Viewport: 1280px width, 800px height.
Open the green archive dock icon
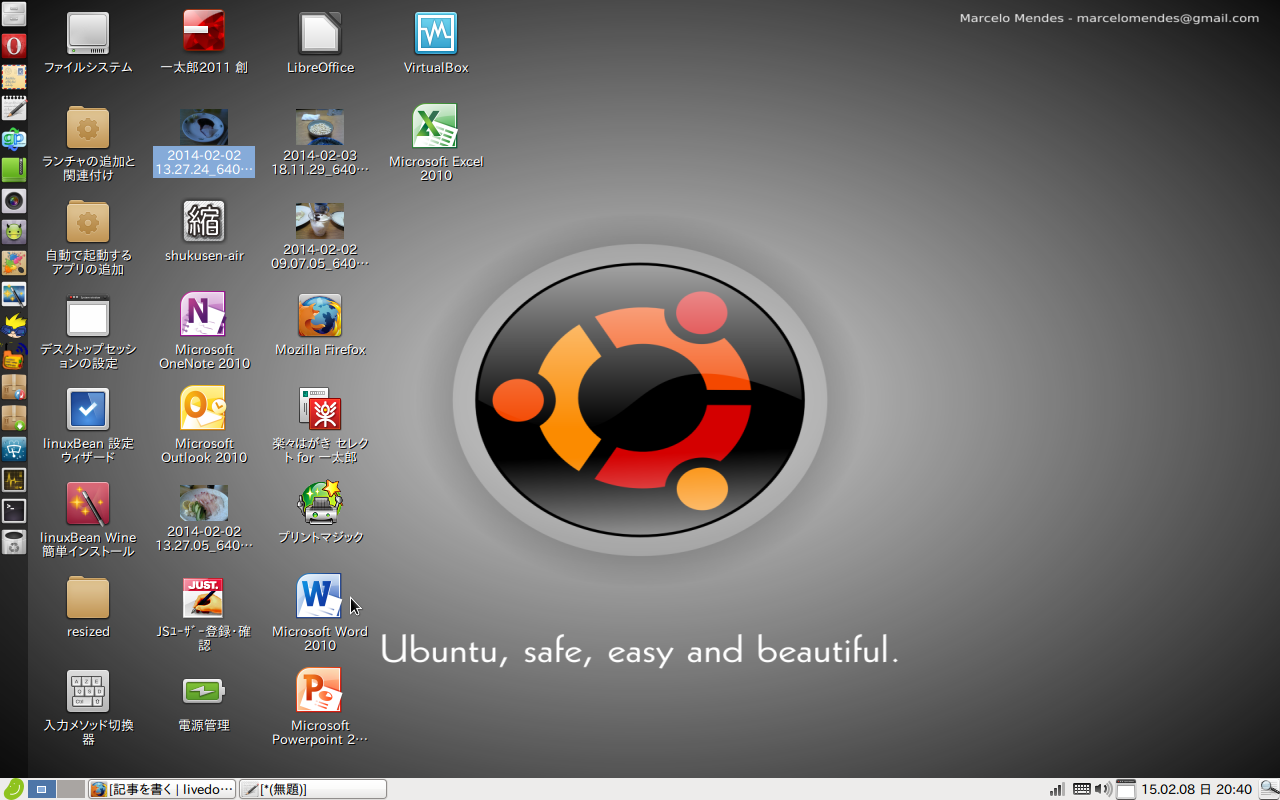point(14,170)
